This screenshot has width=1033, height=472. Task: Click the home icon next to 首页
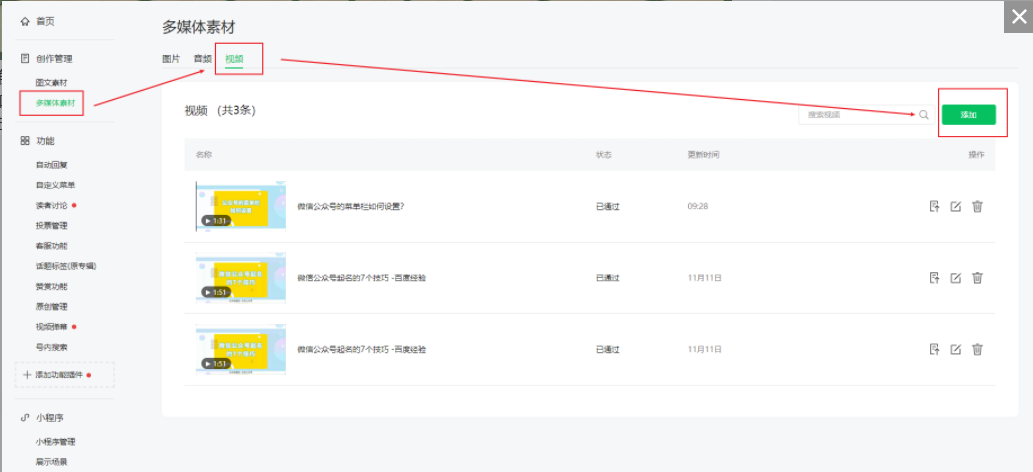pyautogui.click(x=25, y=21)
